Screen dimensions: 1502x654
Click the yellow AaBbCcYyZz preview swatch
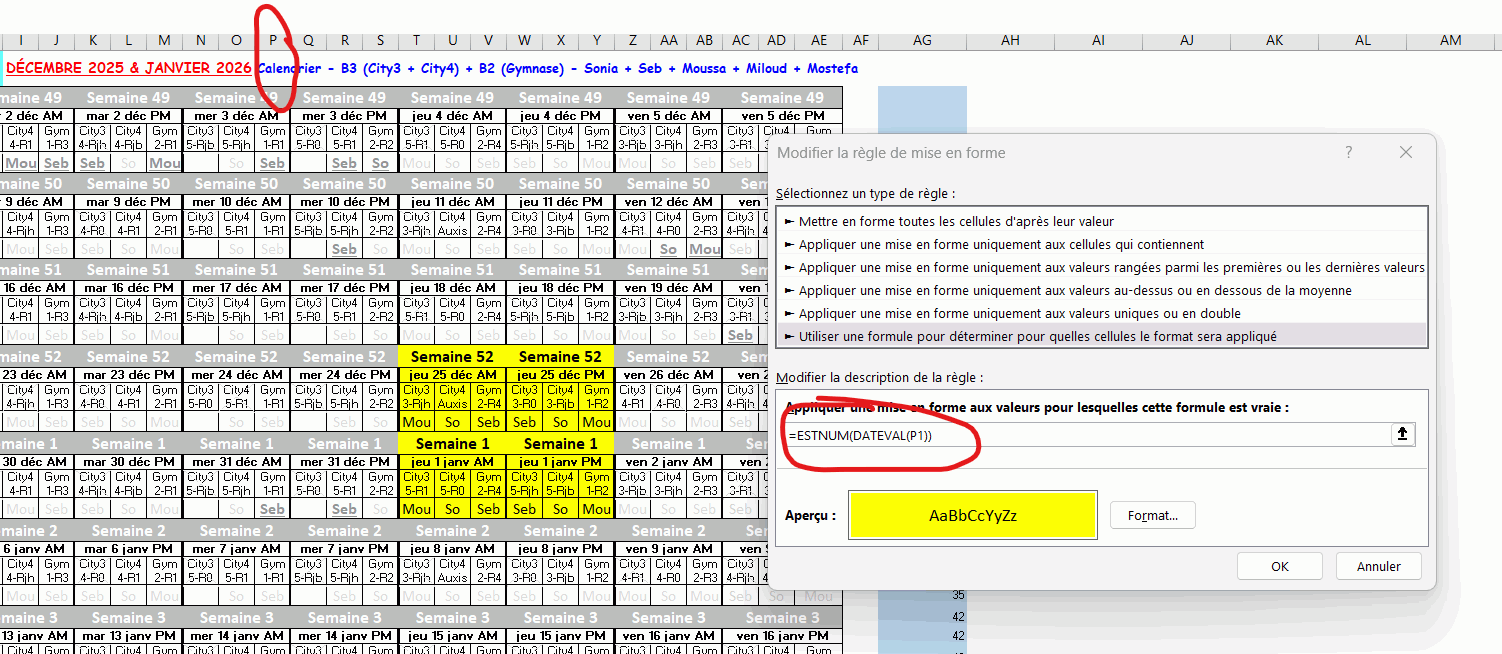point(972,516)
